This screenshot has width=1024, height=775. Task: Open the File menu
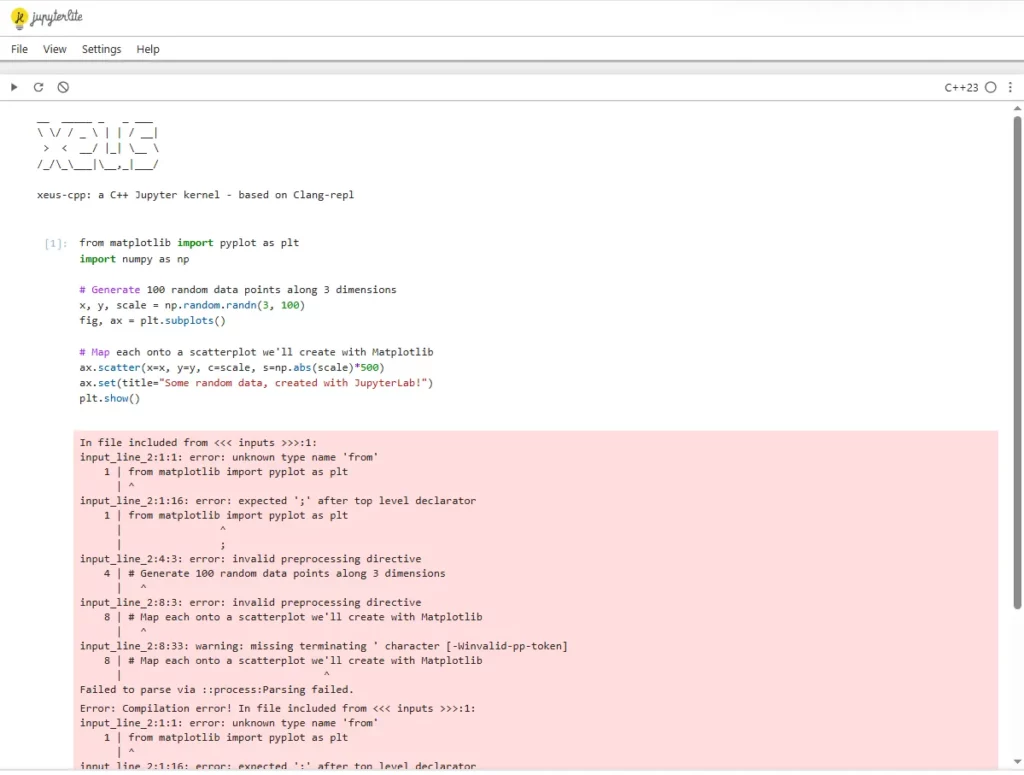click(18, 48)
